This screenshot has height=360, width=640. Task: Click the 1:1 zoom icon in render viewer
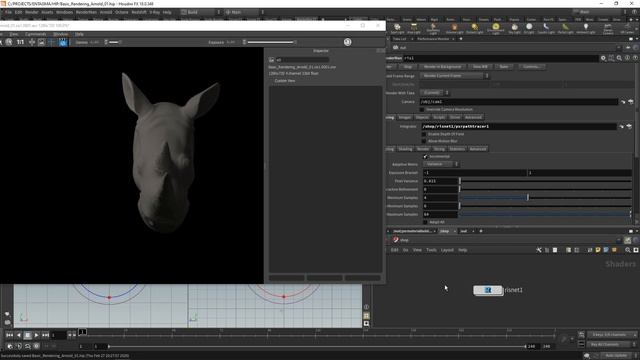click(20, 42)
